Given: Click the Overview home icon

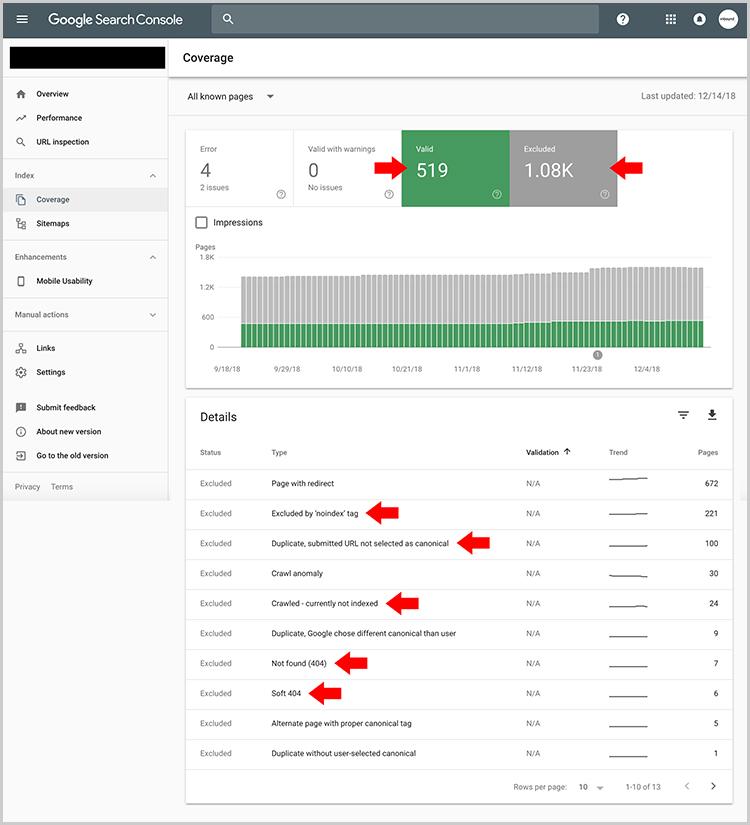Looking at the screenshot, I should pos(21,94).
